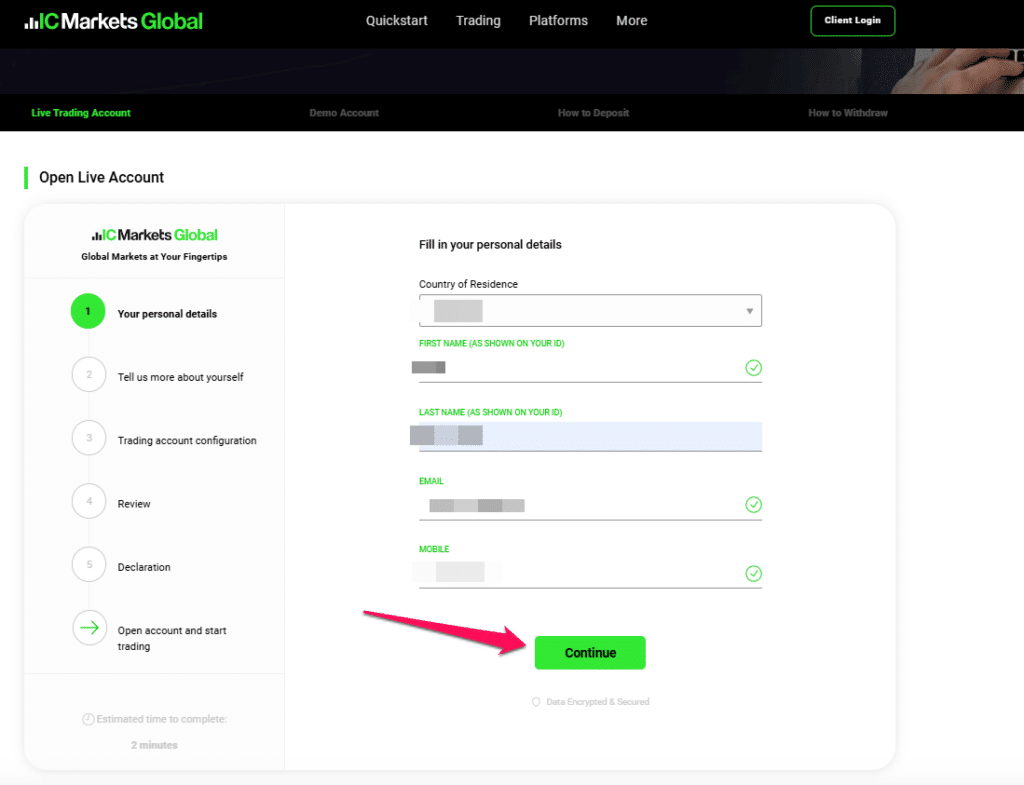Screen dimensions: 1024x785
Task: Click 'Global Markets at Your Fingertips' tagline
Action: coord(154,257)
